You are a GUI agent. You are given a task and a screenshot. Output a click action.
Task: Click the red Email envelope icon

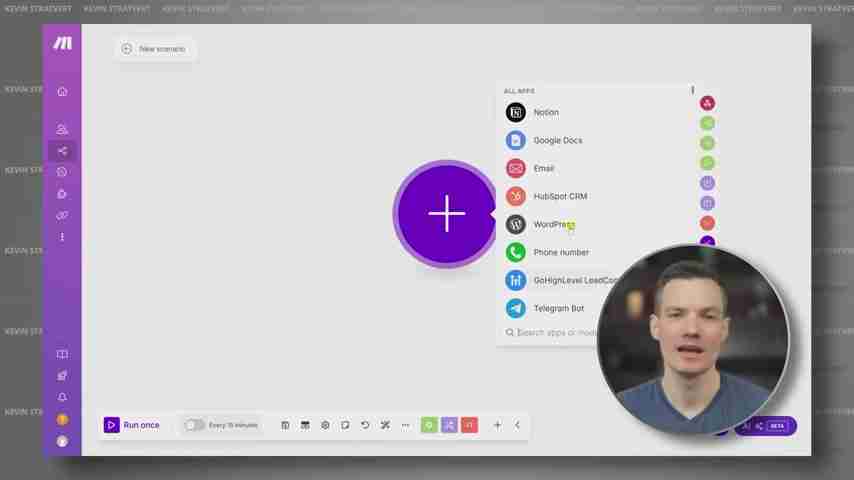tap(515, 168)
